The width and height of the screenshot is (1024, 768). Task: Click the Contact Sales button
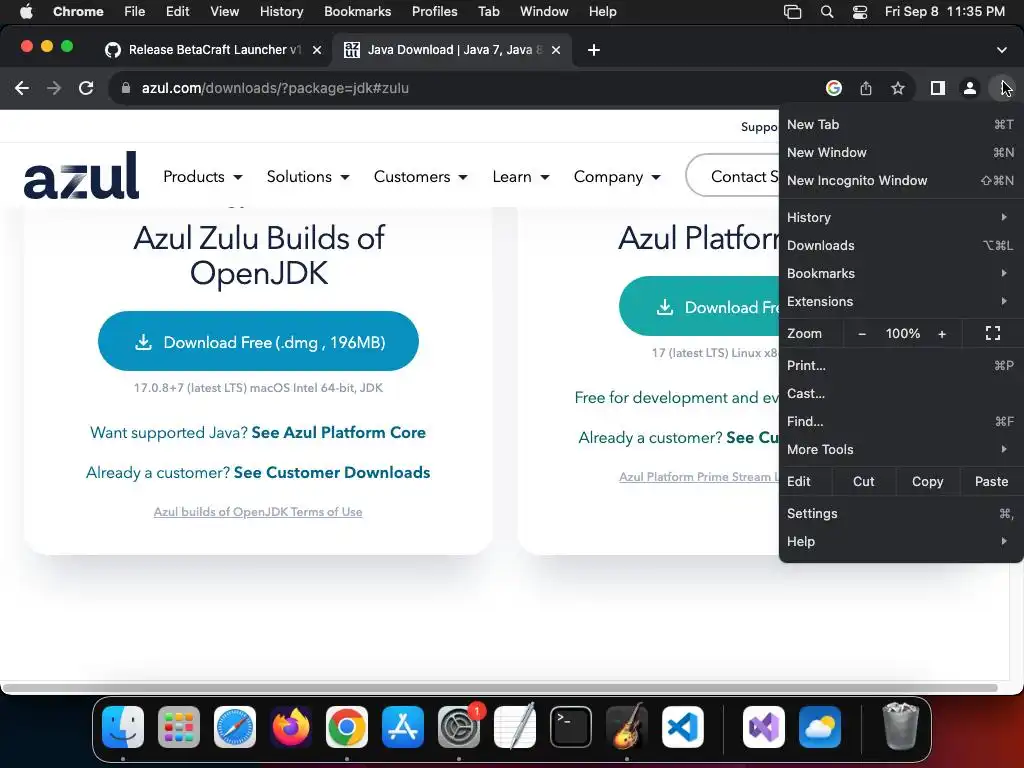point(732,176)
